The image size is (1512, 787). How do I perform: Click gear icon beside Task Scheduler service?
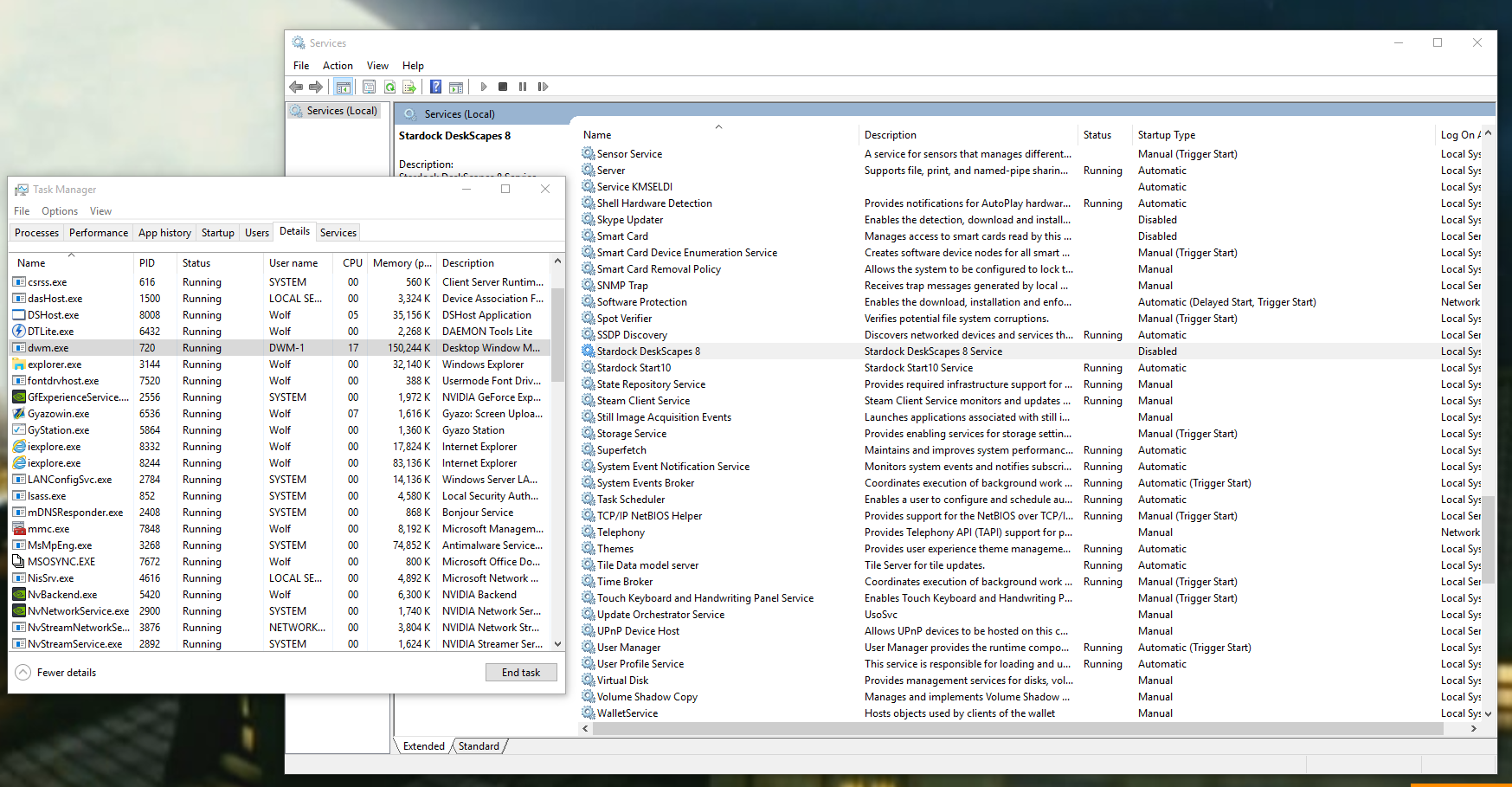[589, 499]
